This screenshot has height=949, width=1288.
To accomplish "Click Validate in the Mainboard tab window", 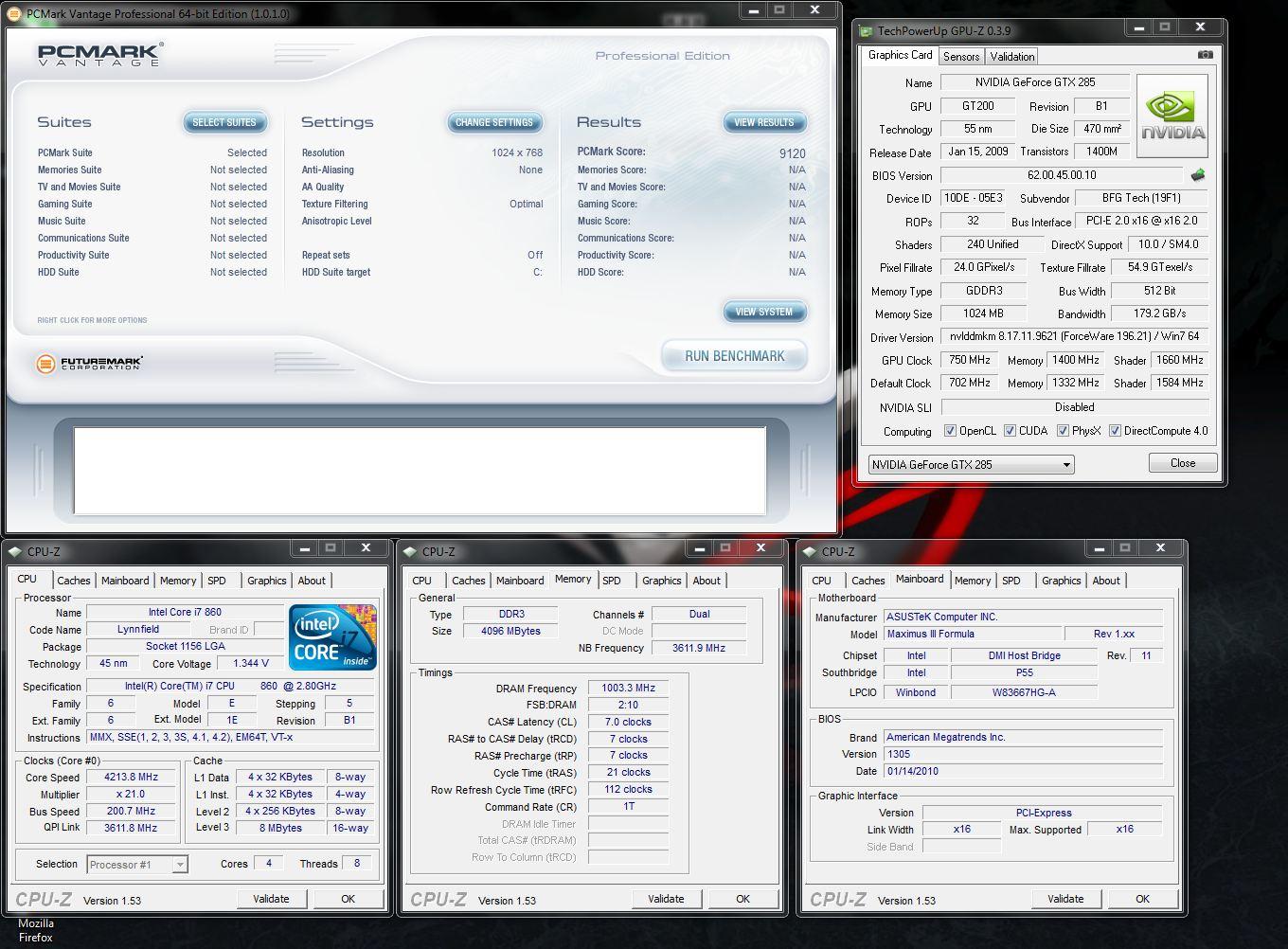I will [x=1065, y=899].
